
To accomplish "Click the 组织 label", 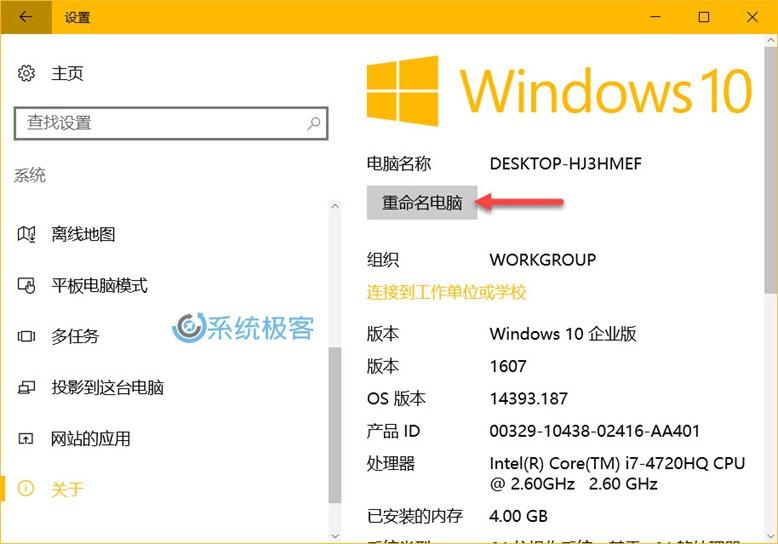I will pyautogui.click(x=383, y=260).
